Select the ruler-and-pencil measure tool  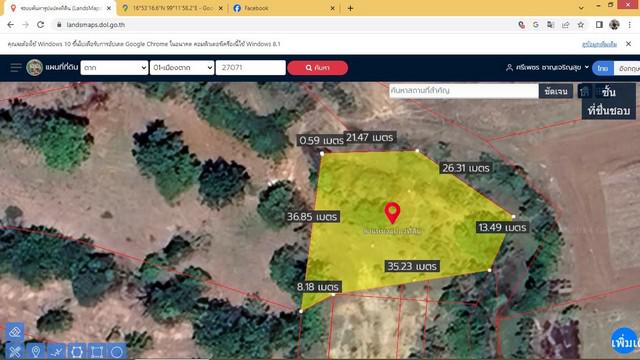pyautogui.click(x=15, y=351)
